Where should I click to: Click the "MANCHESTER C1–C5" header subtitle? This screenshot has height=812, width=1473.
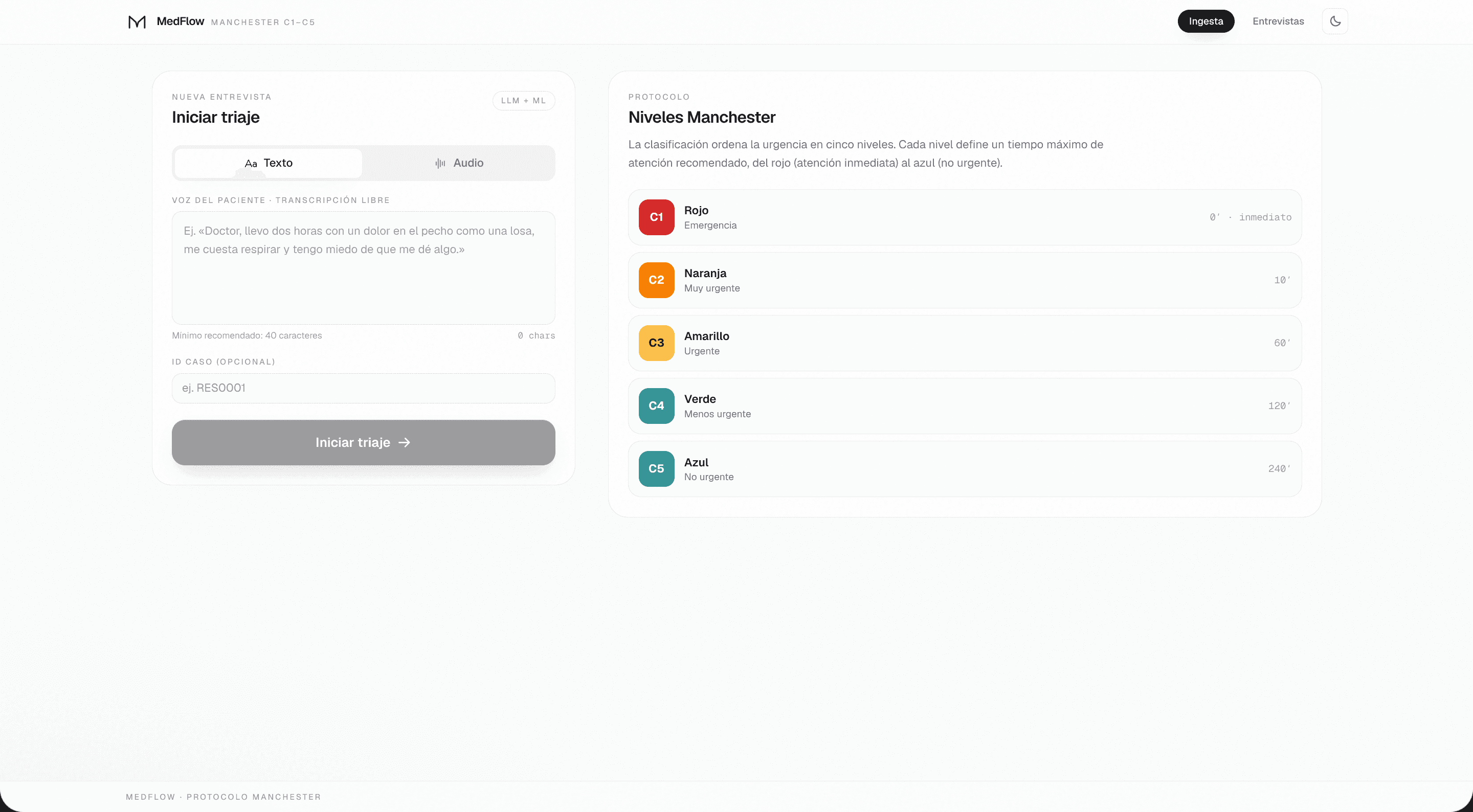(263, 22)
